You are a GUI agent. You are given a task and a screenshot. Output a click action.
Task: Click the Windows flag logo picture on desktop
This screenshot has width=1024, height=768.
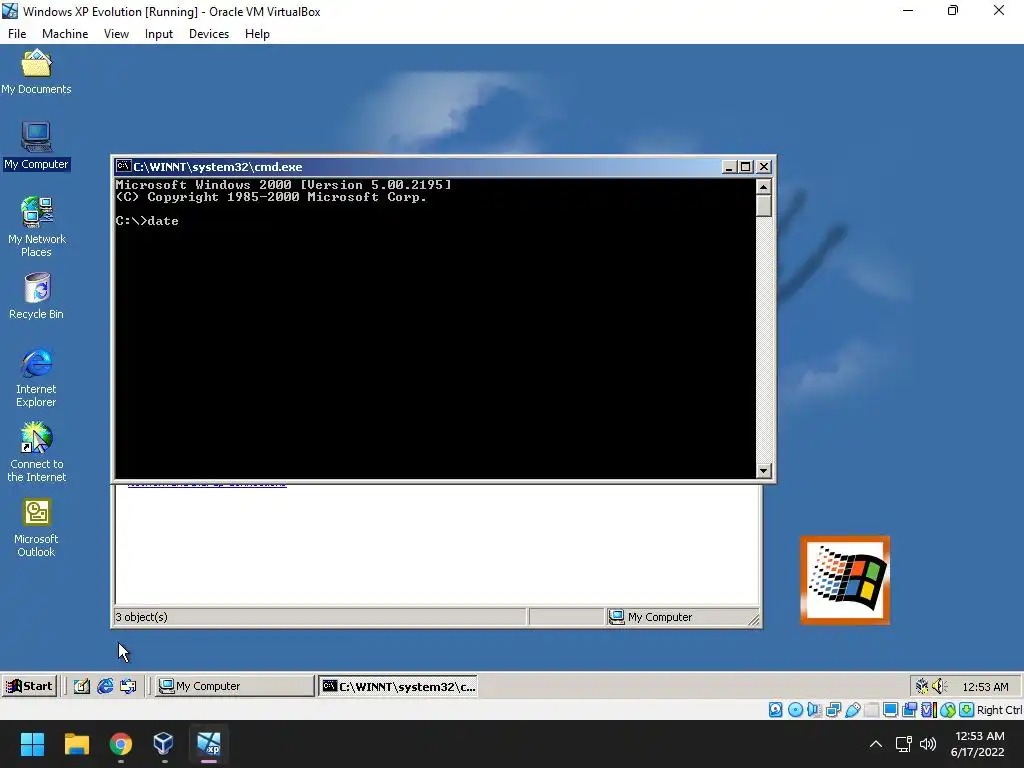[x=845, y=580]
